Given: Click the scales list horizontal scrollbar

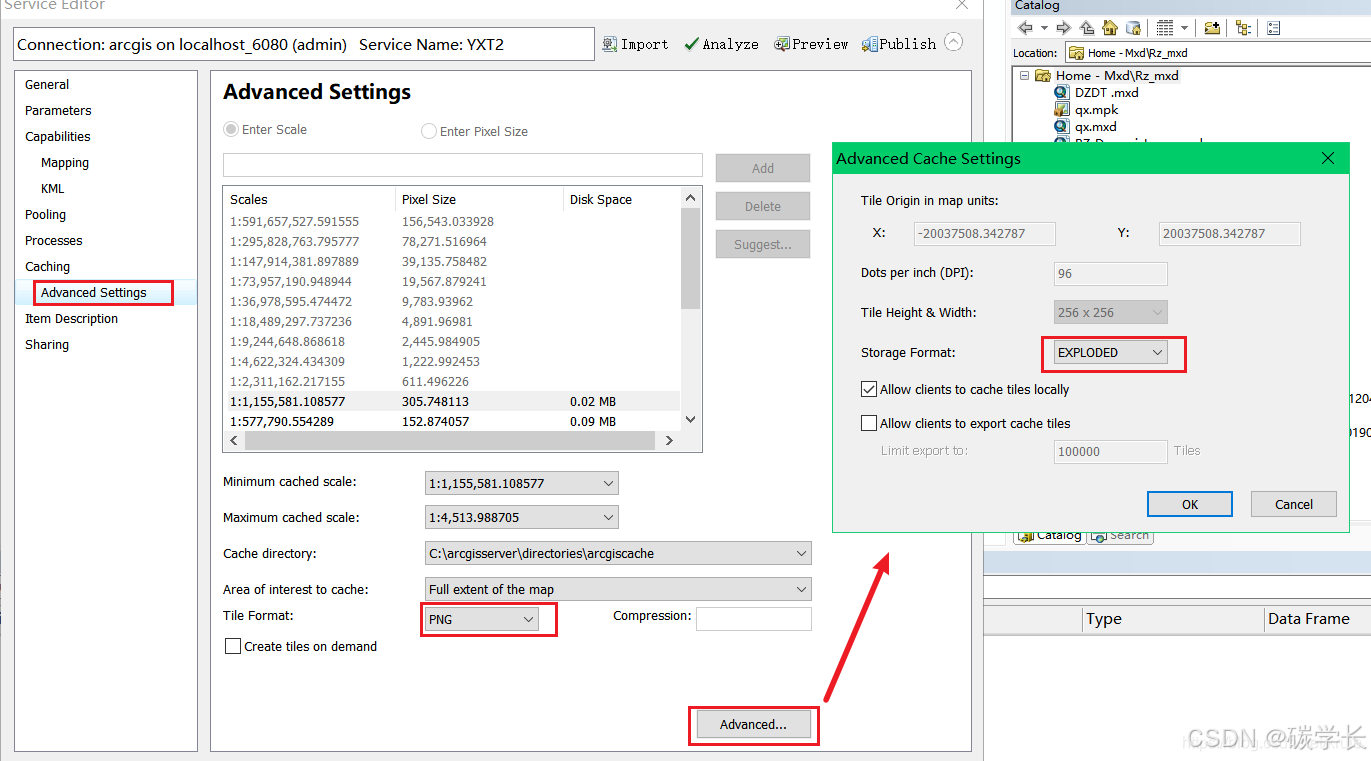Looking at the screenshot, I should (x=450, y=440).
